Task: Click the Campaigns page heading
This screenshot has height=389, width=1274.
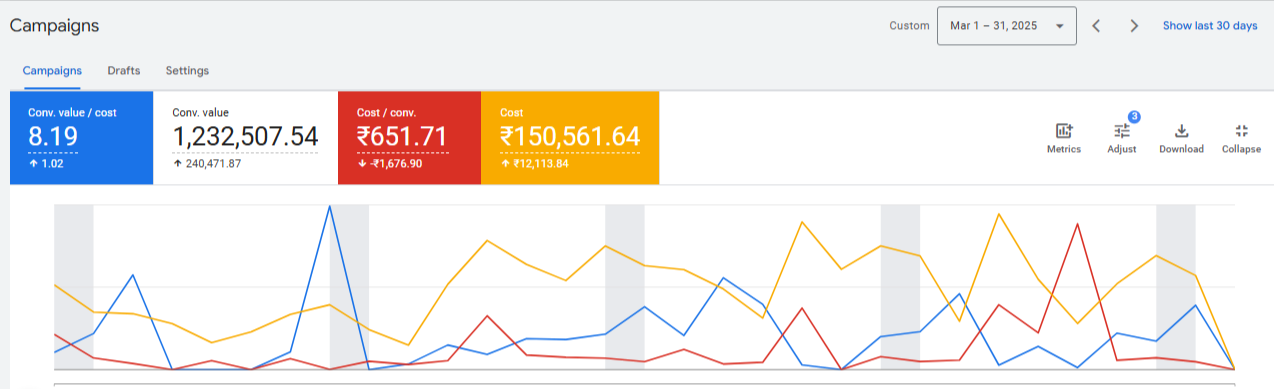Action: tap(54, 26)
